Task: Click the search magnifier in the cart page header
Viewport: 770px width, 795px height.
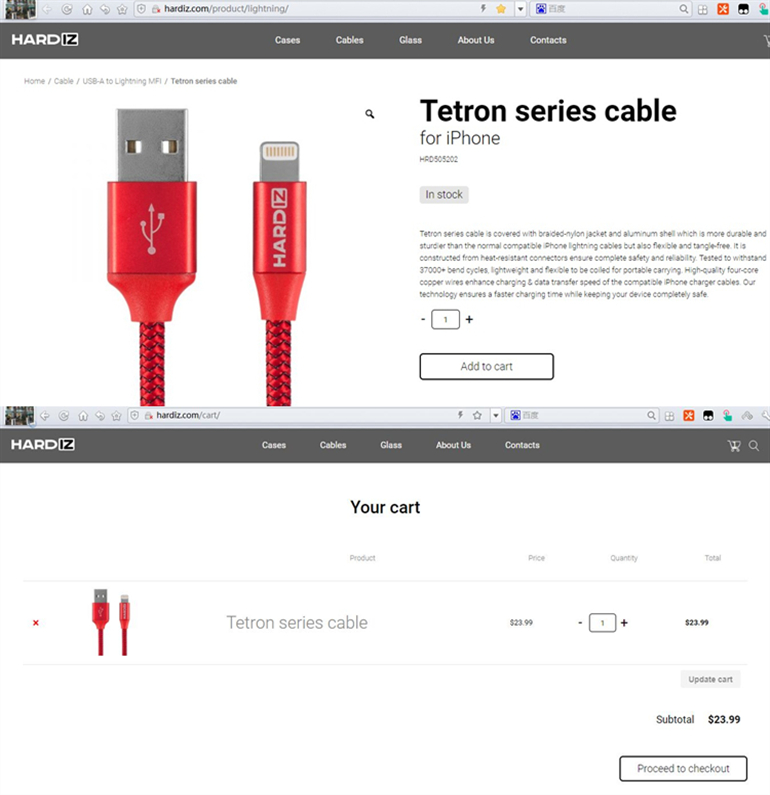Action: click(x=754, y=446)
